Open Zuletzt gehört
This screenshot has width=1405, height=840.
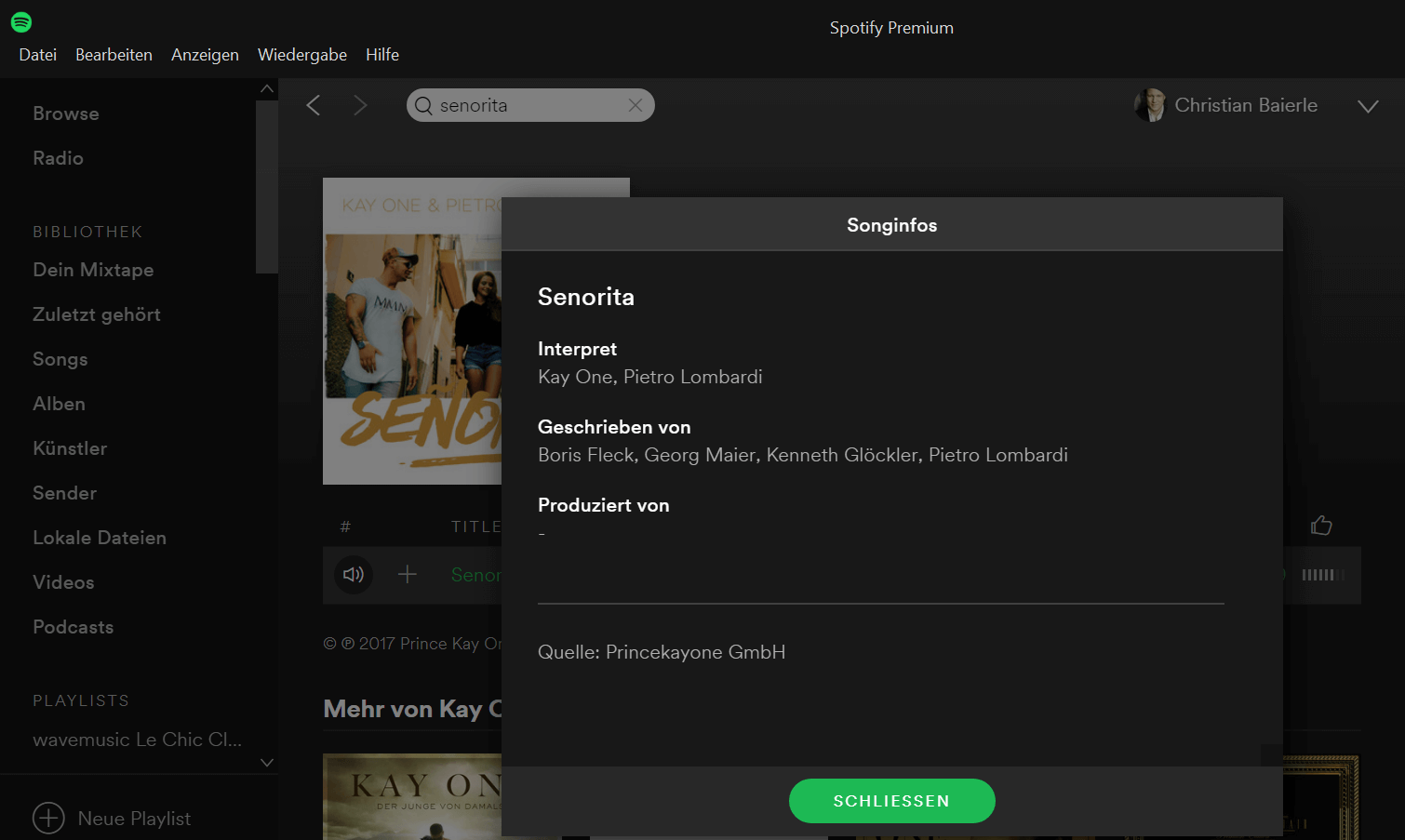coord(97,314)
